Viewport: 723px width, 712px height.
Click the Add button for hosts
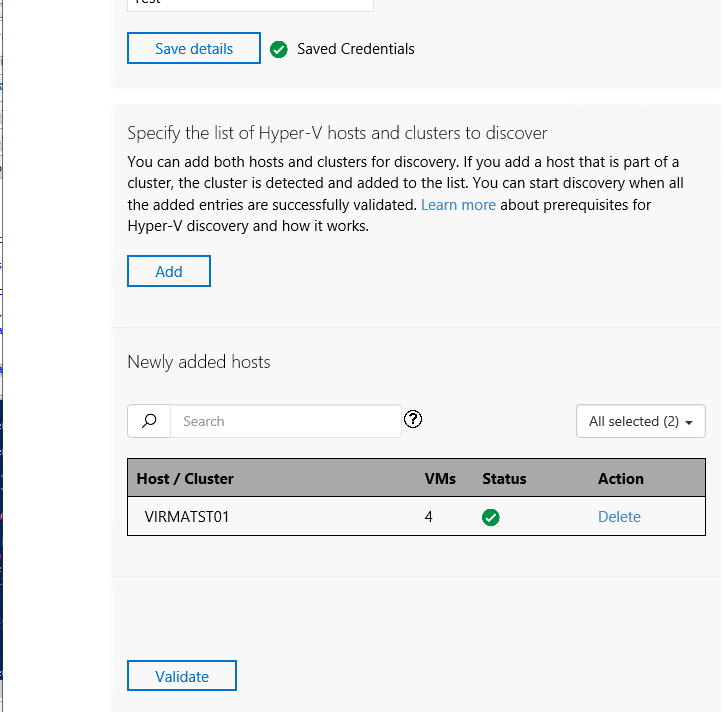(169, 271)
